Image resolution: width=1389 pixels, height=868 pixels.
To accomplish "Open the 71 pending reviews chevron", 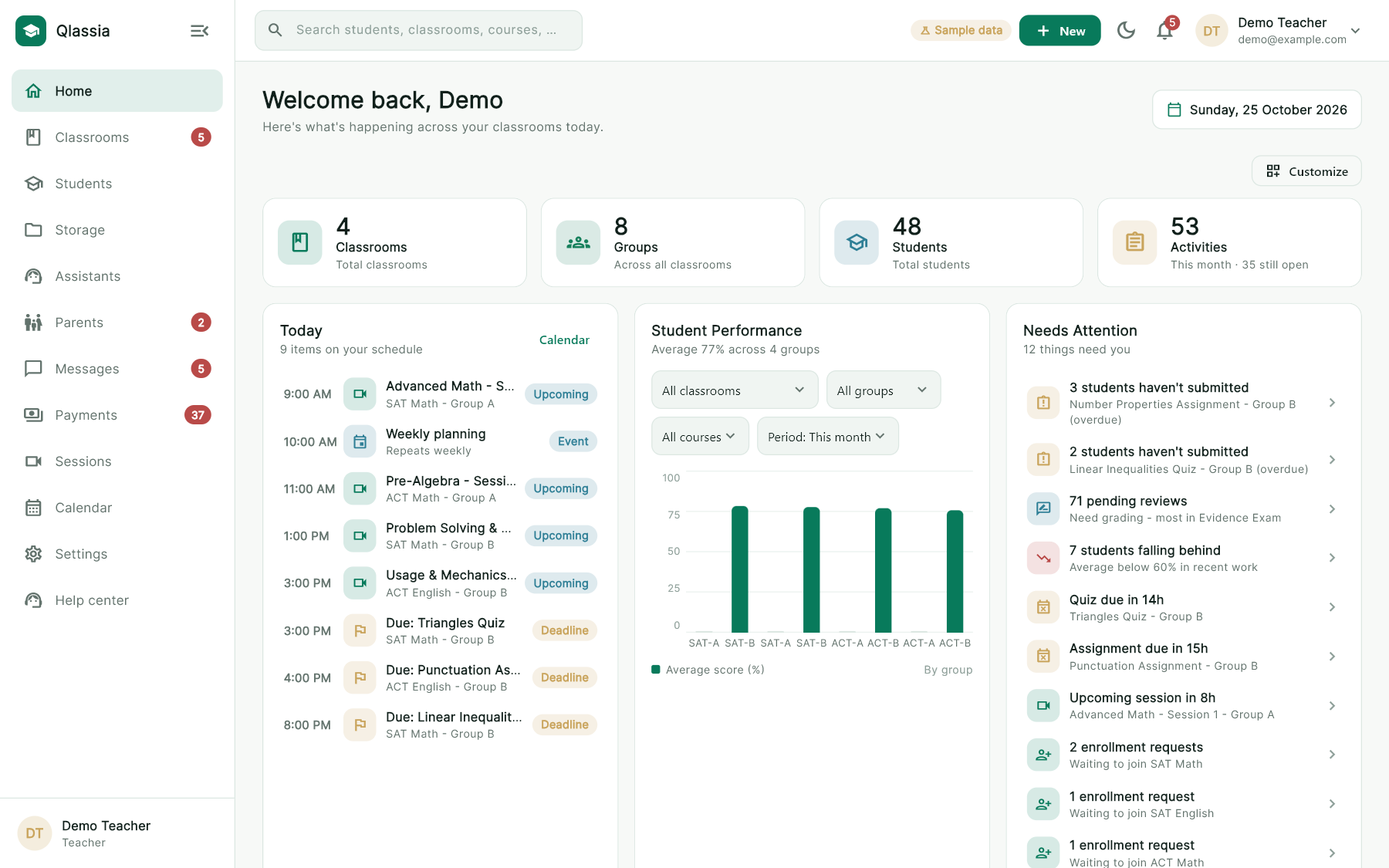I will (x=1332, y=509).
